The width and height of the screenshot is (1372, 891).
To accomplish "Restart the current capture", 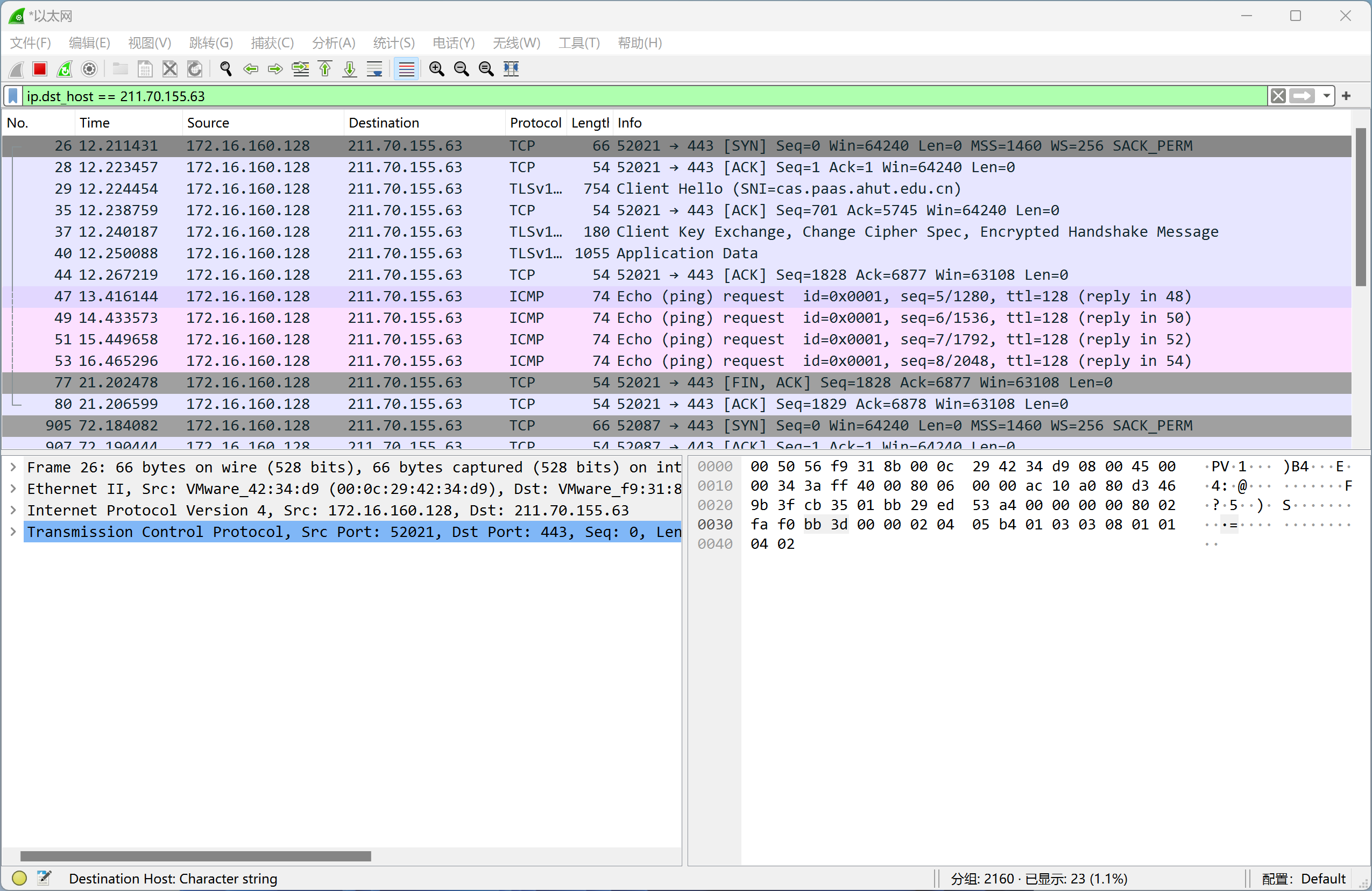I will [x=64, y=68].
